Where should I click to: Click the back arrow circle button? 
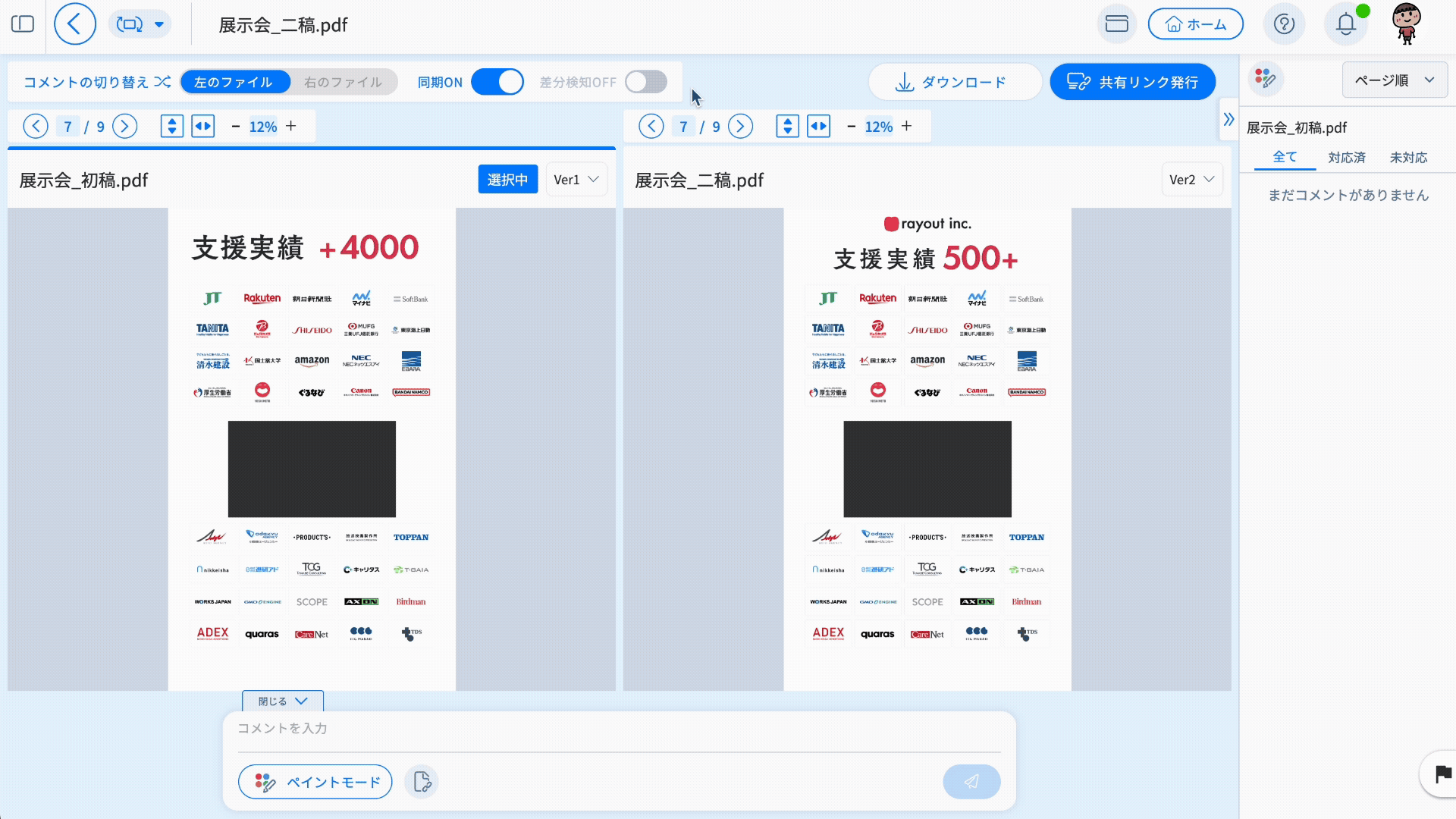(x=74, y=24)
